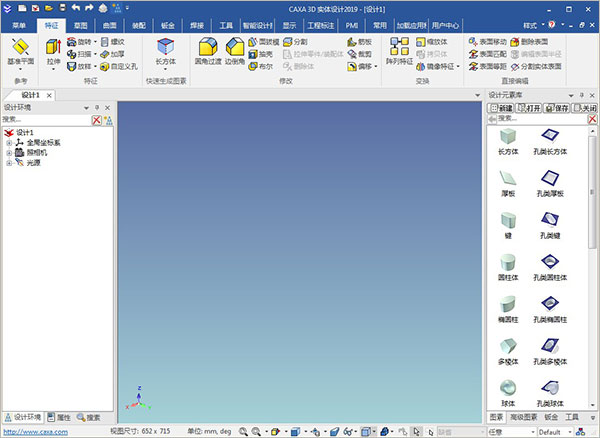Choose the 裁剪 trim tool
The height and width of the screenshot is (438, 600).
pos(360,54)
